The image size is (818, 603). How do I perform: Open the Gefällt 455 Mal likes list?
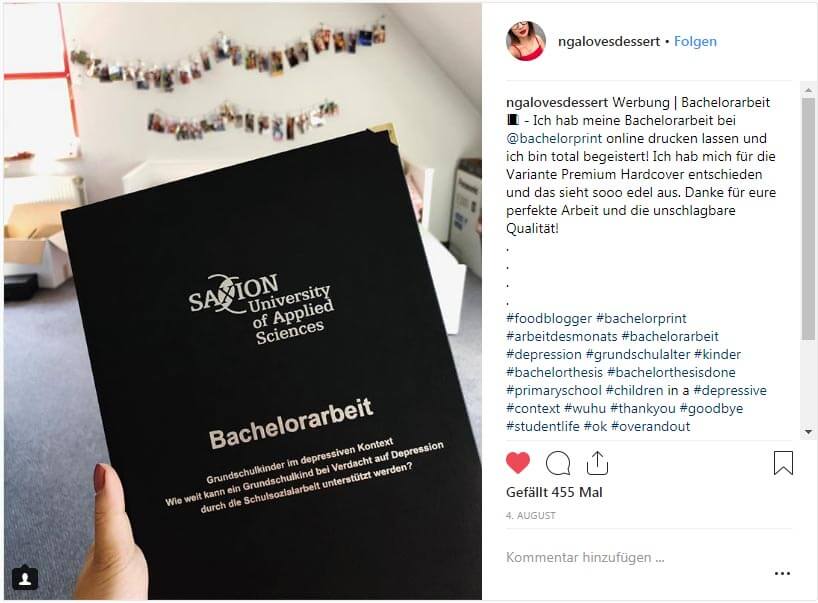[x=554, y=492]
